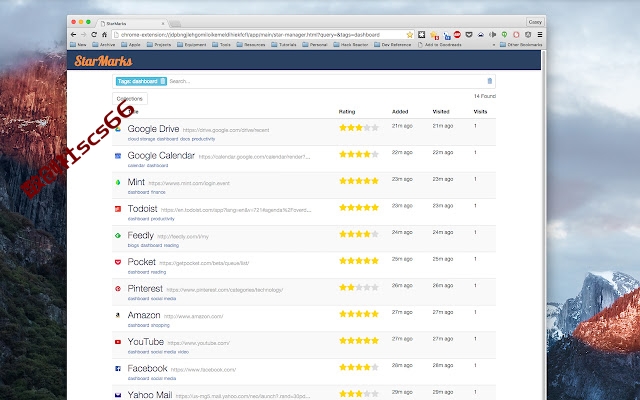
Task: Select the StarMarks browser tab
Action: (131, 23)
